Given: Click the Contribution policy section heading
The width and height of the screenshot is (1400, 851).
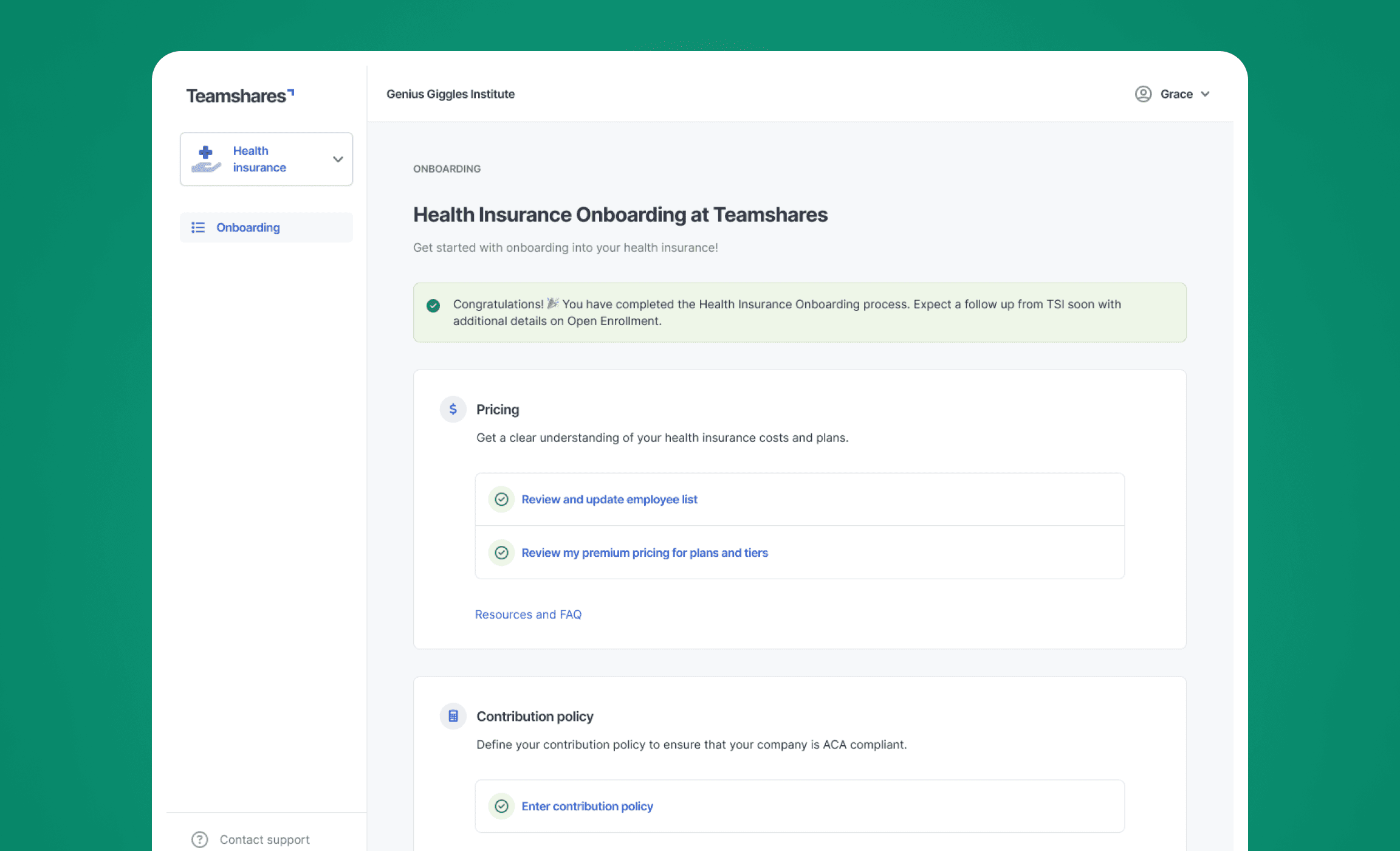Looking at the screenshot, I should pyautogui.click(x=535, y=717).
